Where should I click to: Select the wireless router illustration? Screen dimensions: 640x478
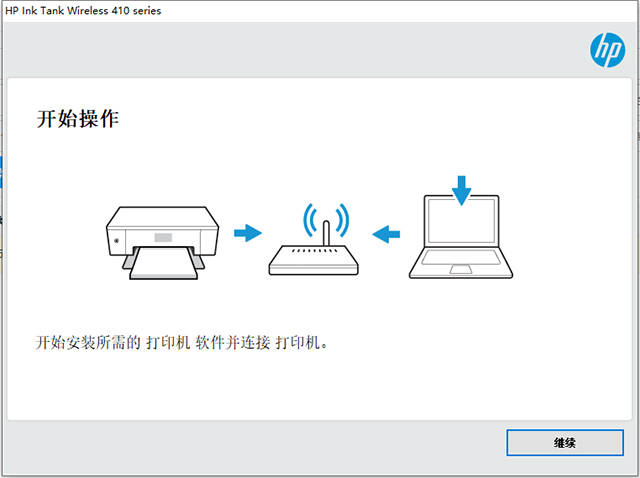point(313,239)
